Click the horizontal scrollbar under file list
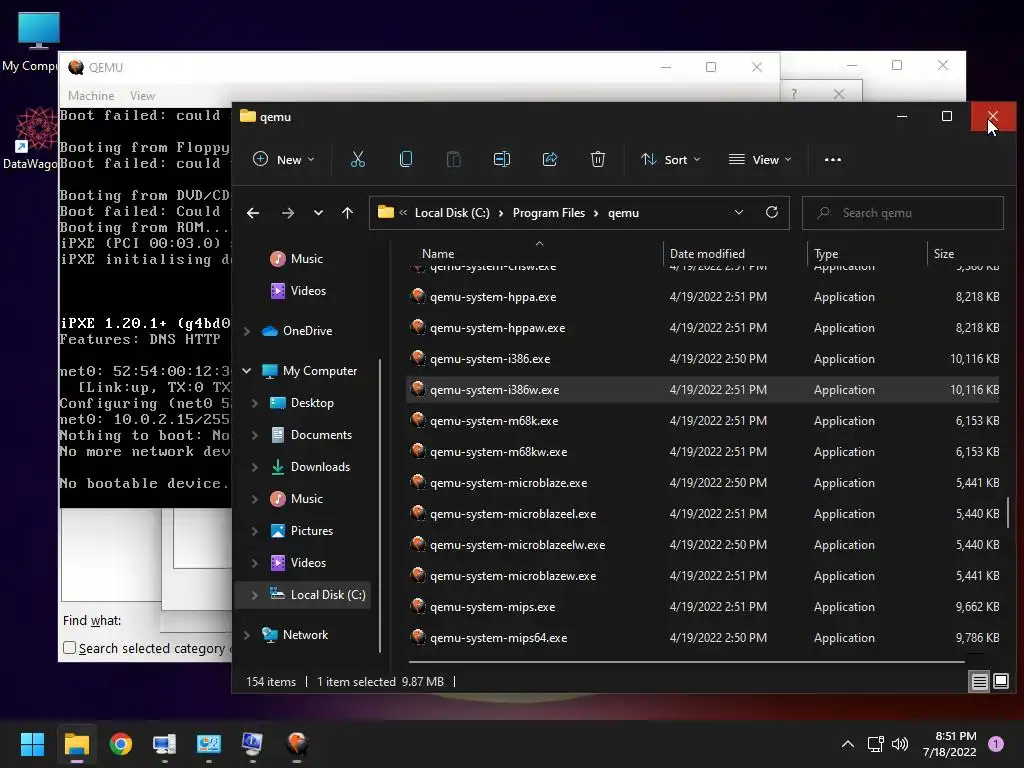This screenshot has width=1024, height=768. (x=686, y=662)
